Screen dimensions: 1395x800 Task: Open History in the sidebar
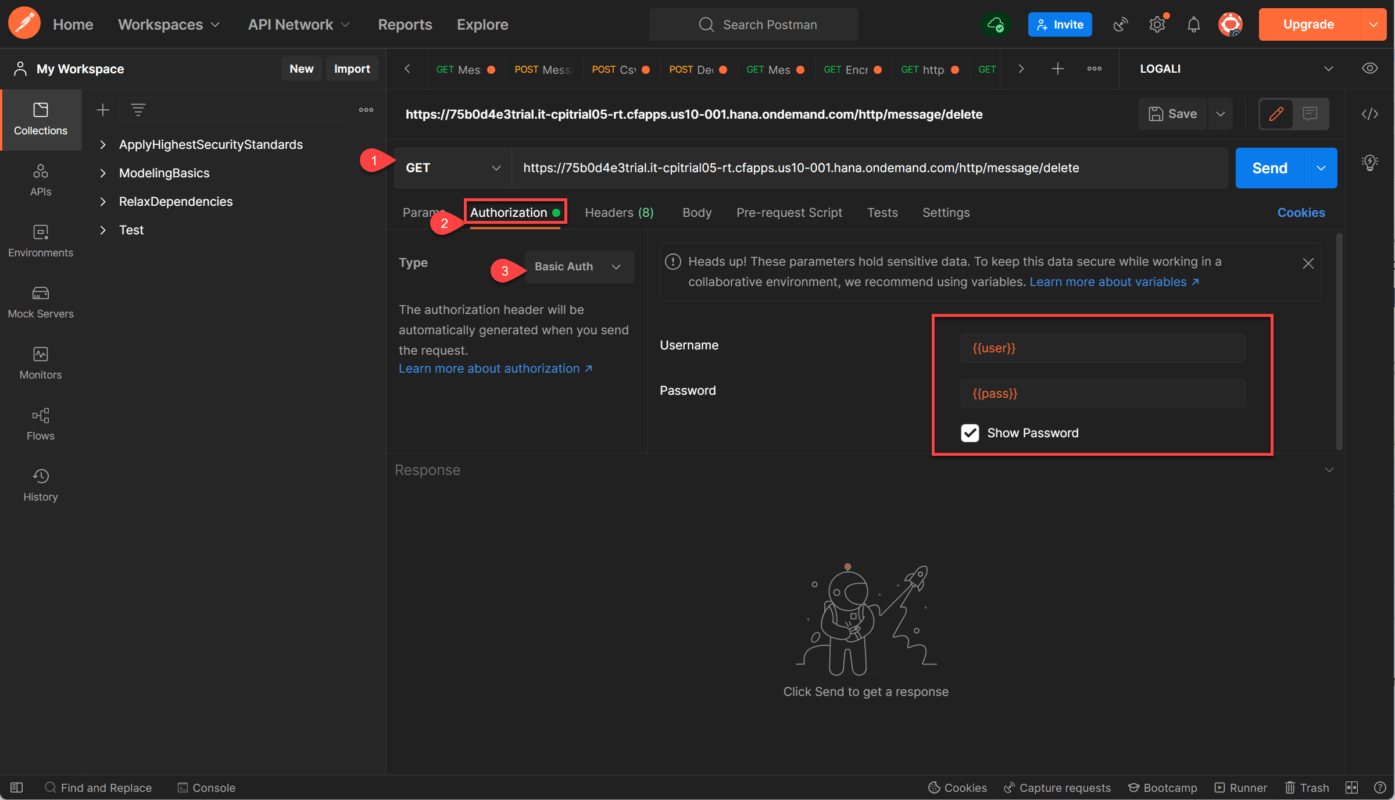pos(41,486)
